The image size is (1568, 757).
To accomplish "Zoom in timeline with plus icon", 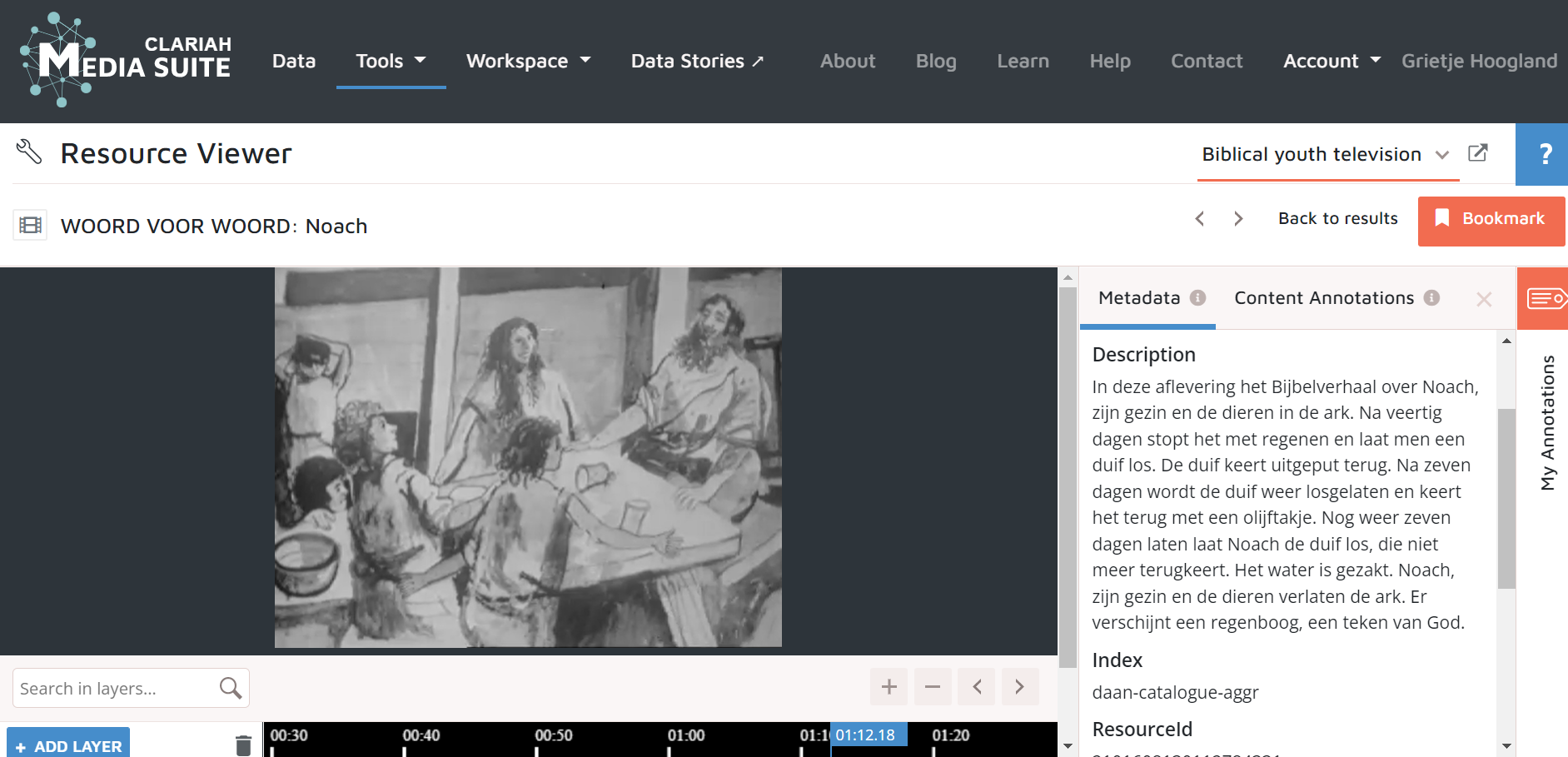I will tap(889, 687).
